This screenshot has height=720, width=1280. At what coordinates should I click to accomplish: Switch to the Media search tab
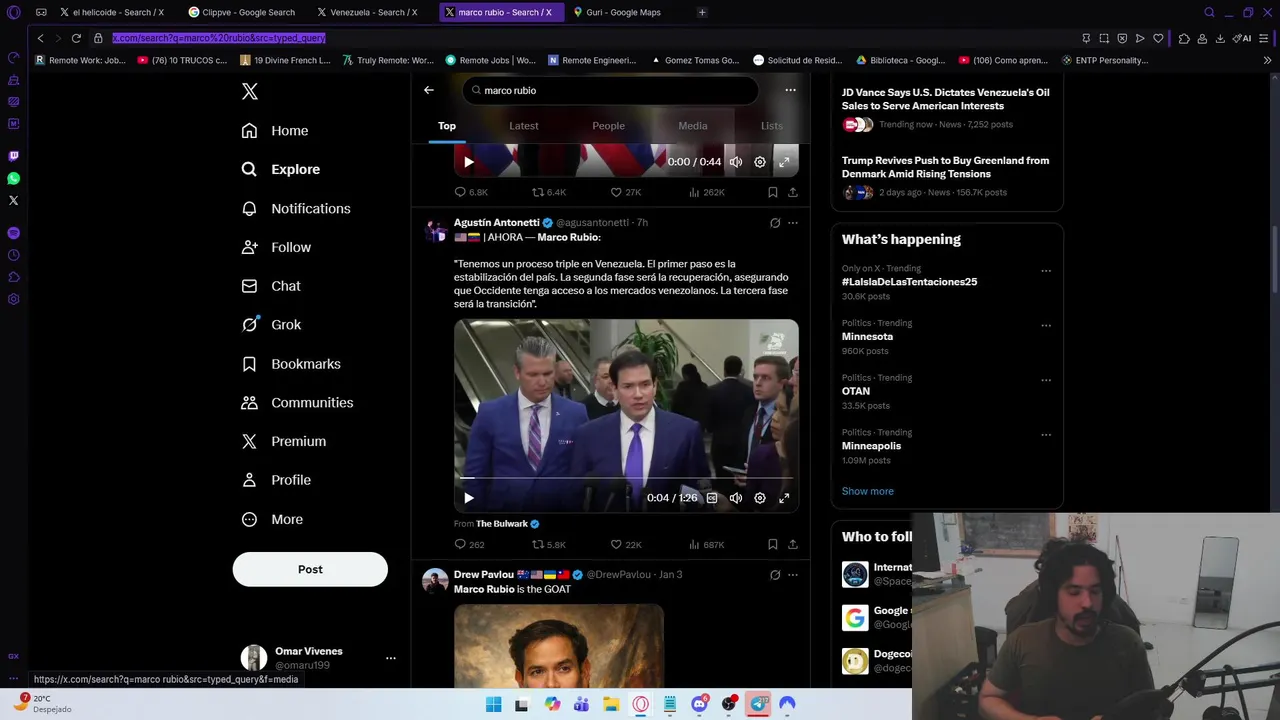(x=693, y=126)
